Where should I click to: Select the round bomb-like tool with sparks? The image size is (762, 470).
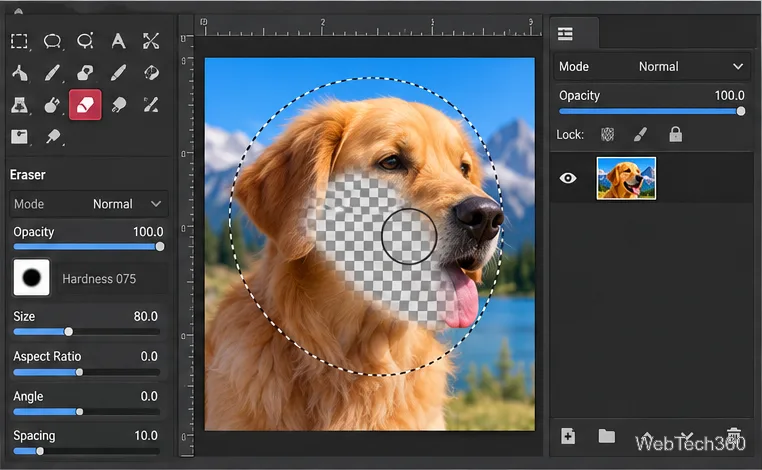coord(52,105)
